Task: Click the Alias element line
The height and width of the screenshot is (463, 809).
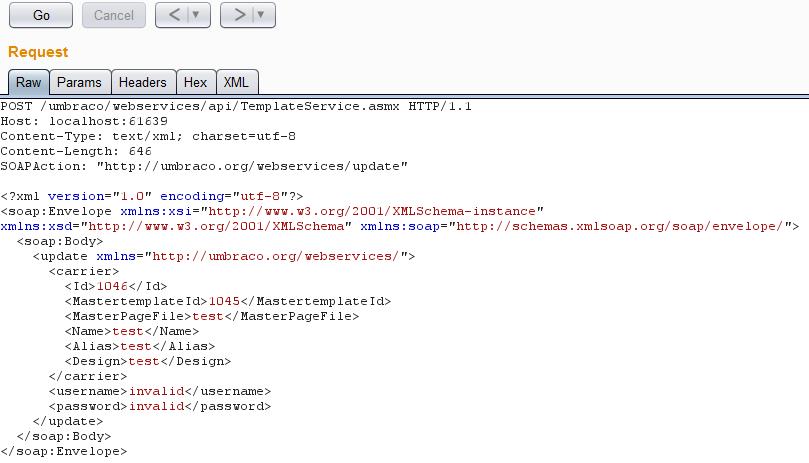Action: (x=140, y=346)
